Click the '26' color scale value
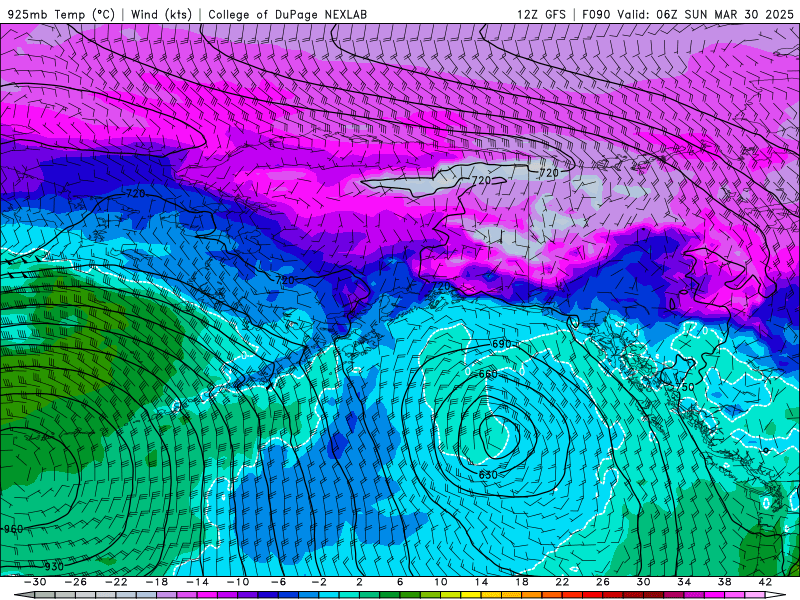 coord(603,582)
